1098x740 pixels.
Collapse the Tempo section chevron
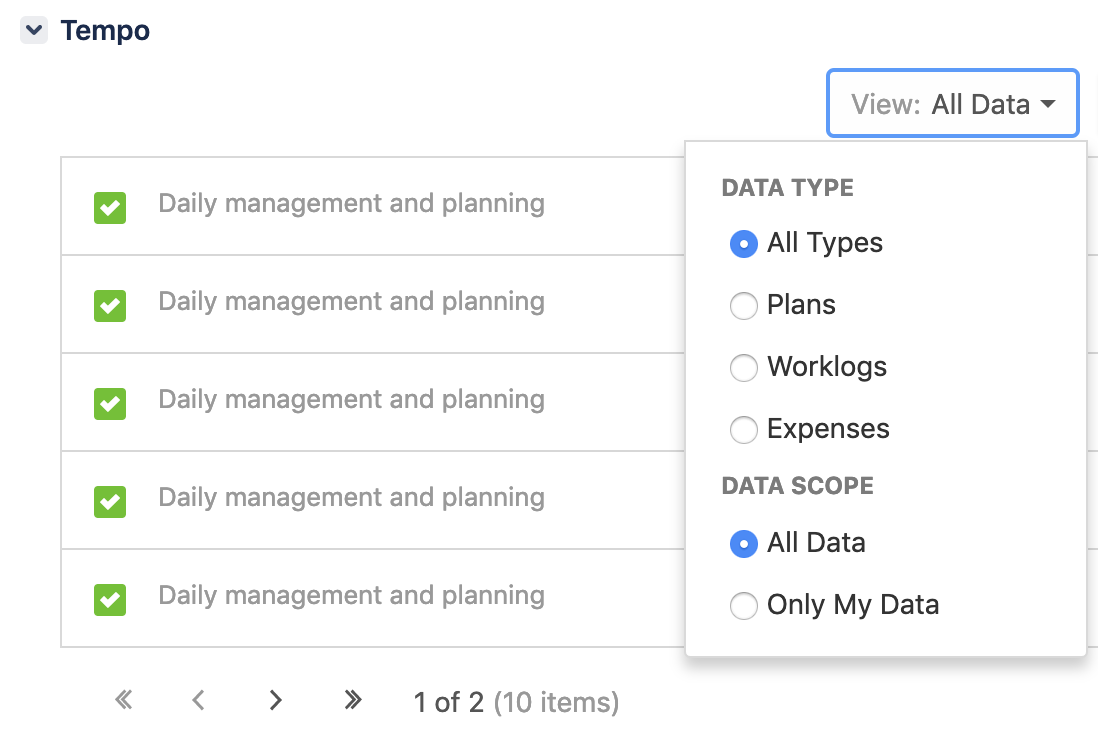click(33, 30)
